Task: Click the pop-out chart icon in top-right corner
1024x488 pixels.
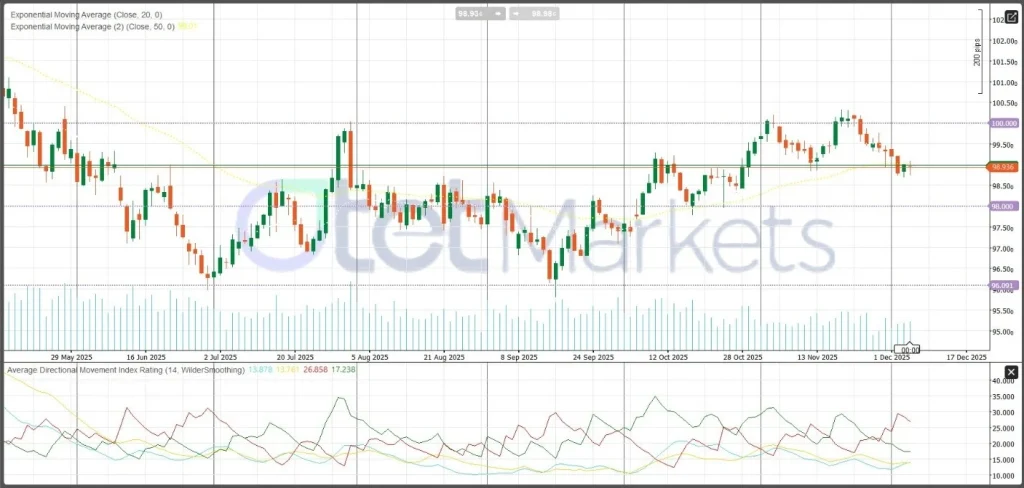Action: pos(1011,17)
